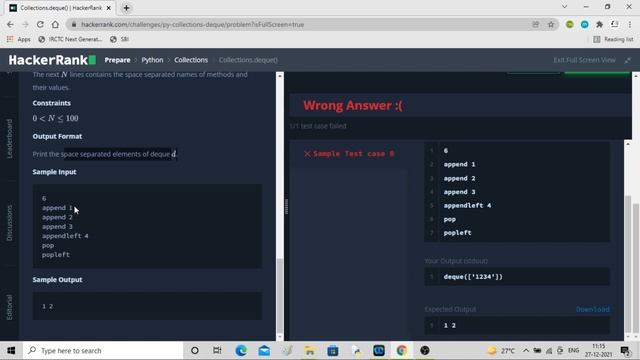Click the HackerRank logo
Screen dimensions: 640x360
[x=52, y=60]
